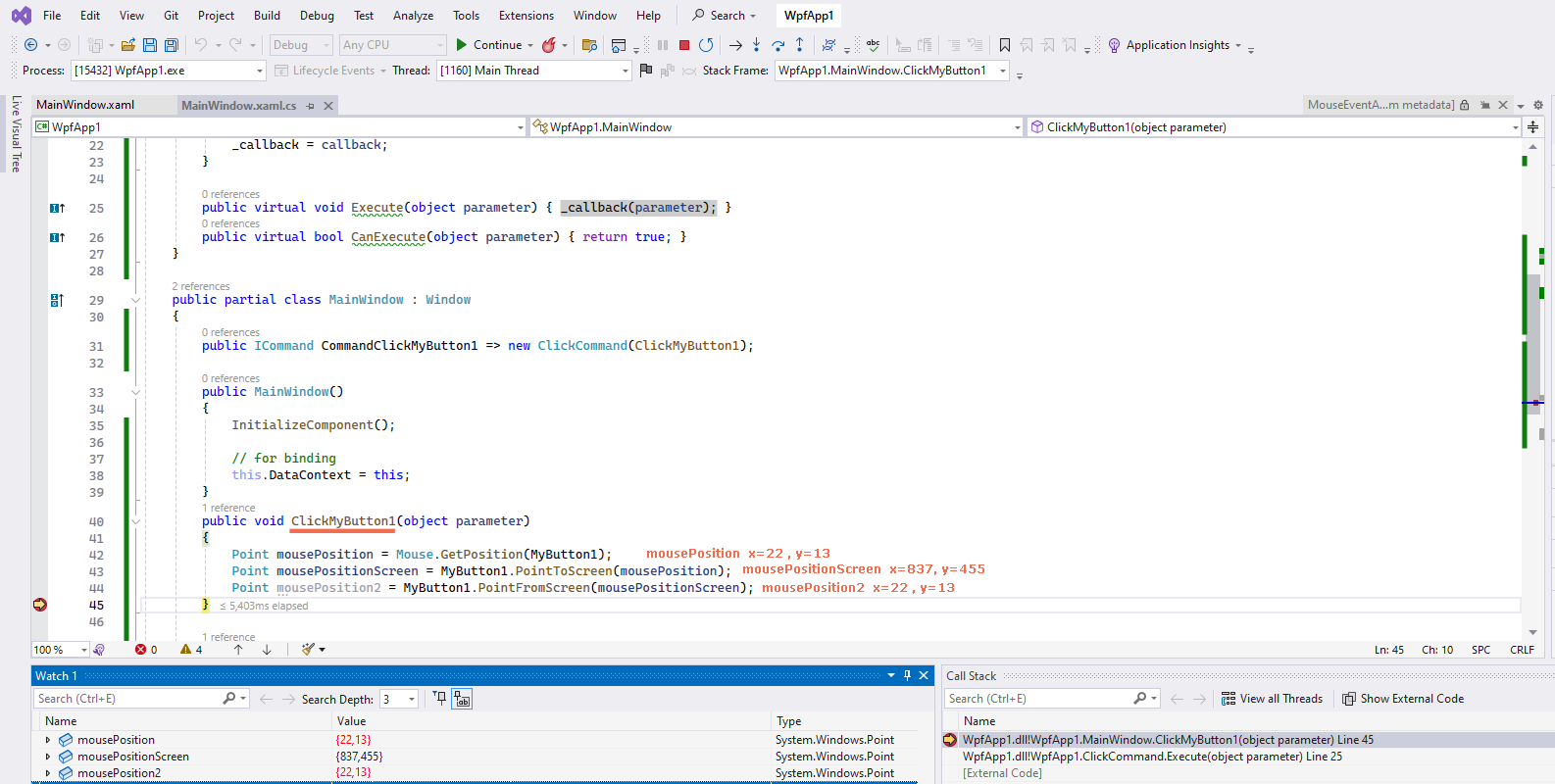Screen dimensions: 1555x784
Task: Click the Step Out arrow icon
Action: pos(800,45)
